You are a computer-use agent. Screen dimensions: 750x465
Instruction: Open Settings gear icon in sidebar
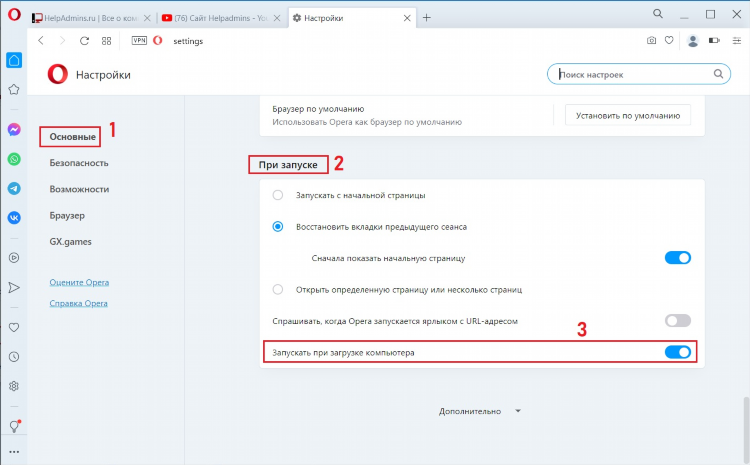pyautogui.click(x=14, y=386)
